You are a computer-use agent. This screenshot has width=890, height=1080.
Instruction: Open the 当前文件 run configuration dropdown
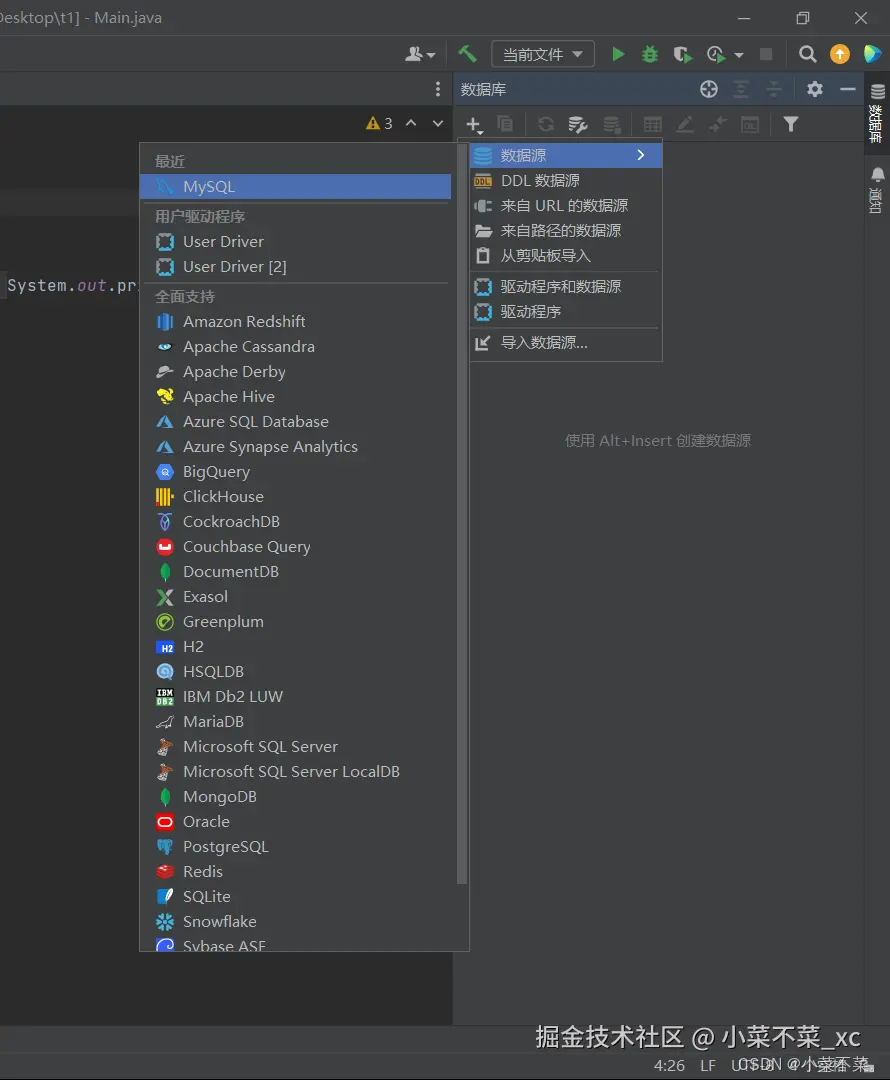coord(543,54)
